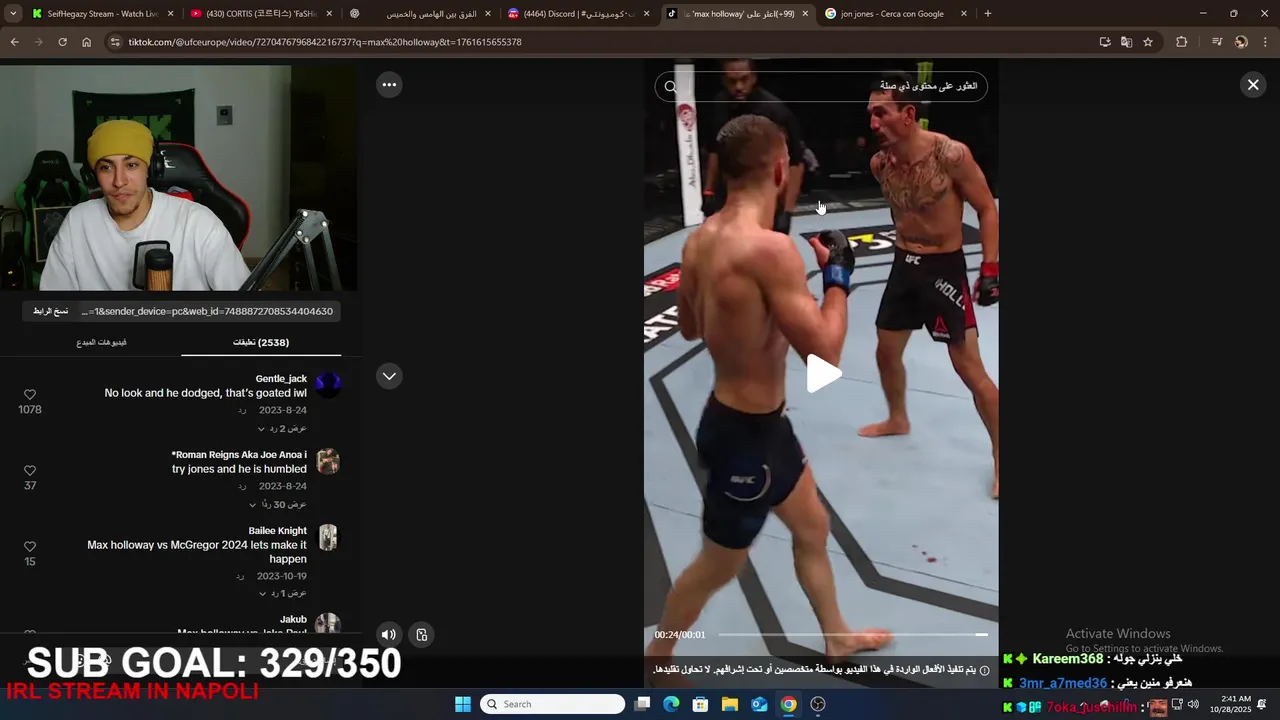Open Microsoft Store from taskbar

701,704
